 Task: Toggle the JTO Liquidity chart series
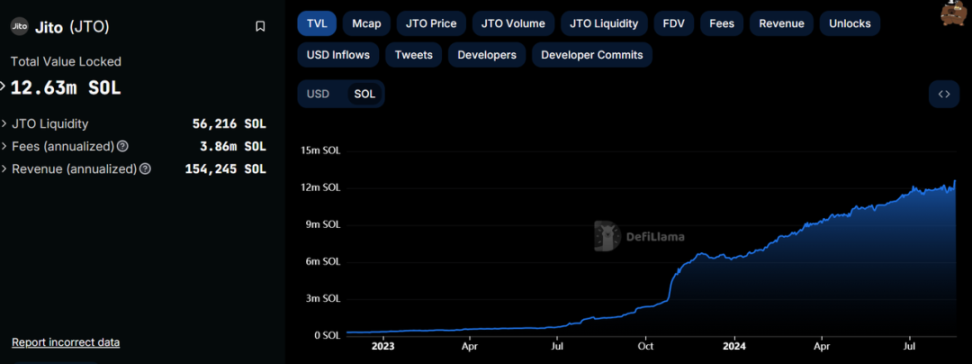(604, 24)
